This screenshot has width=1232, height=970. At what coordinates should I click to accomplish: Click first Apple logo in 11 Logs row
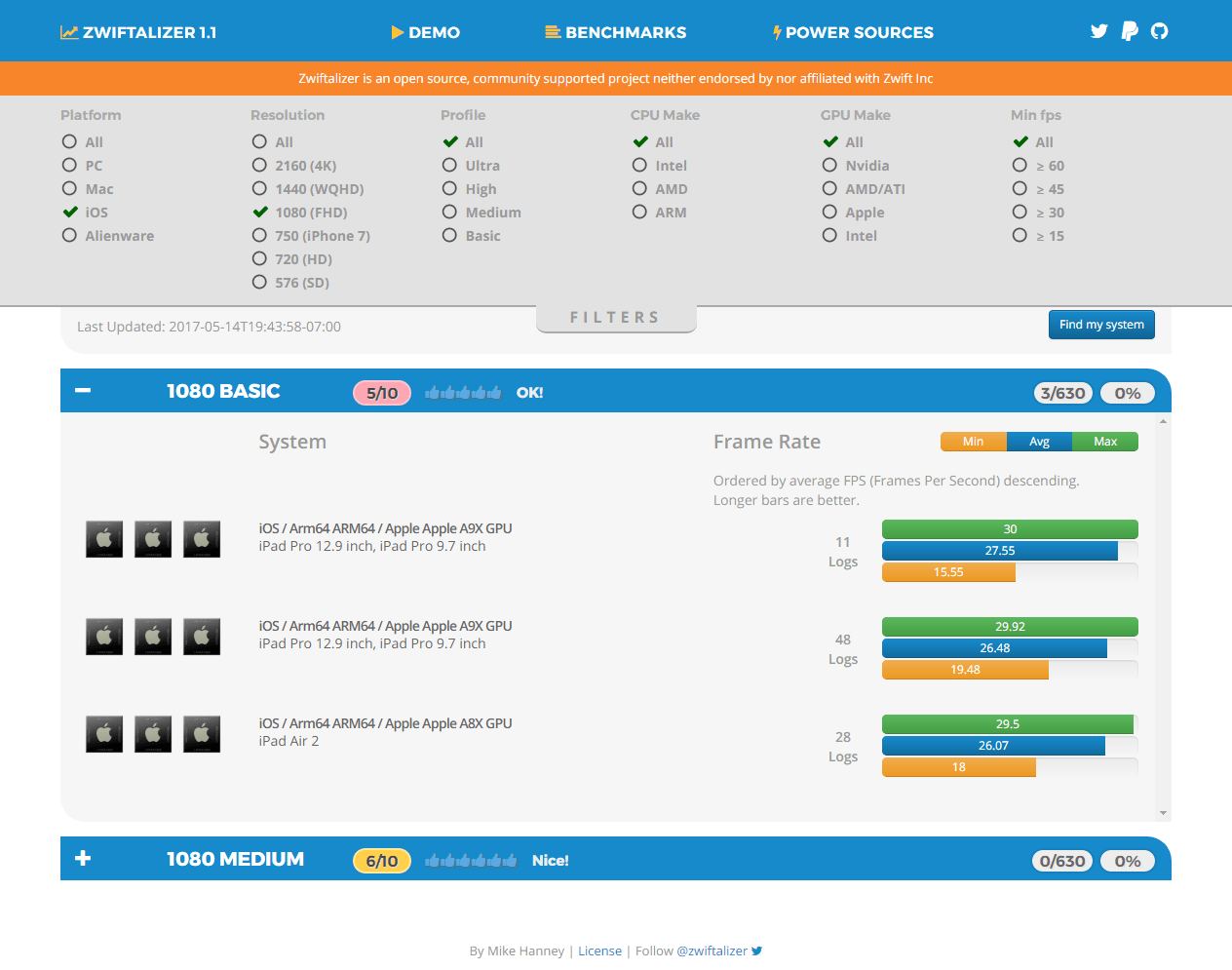coord(104,539)
